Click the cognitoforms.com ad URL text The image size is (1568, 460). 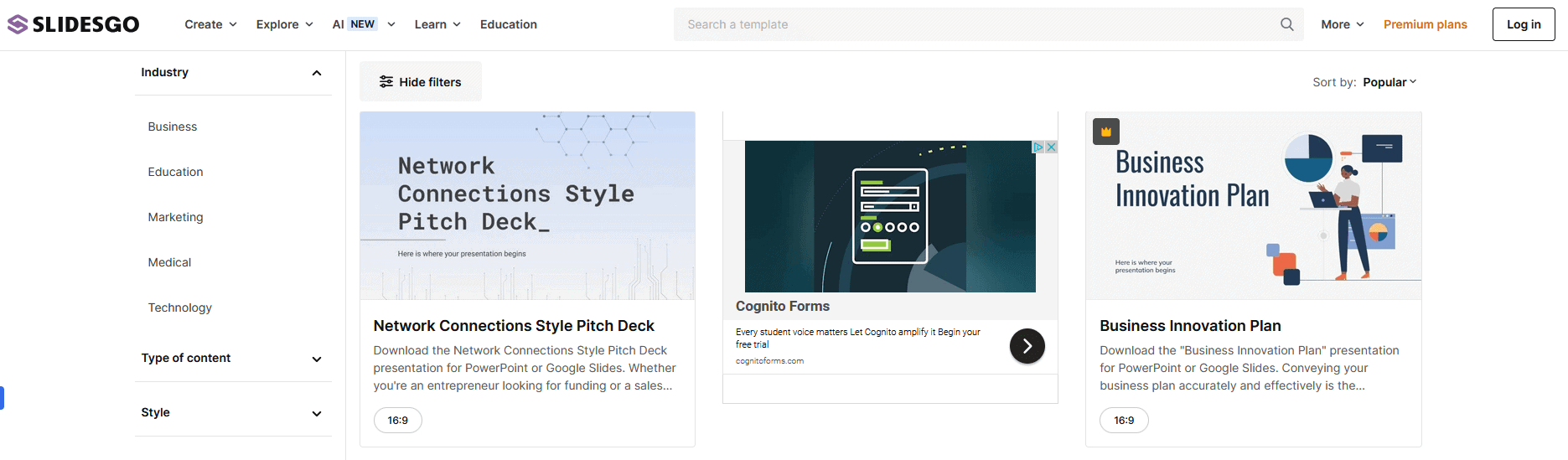769,361
